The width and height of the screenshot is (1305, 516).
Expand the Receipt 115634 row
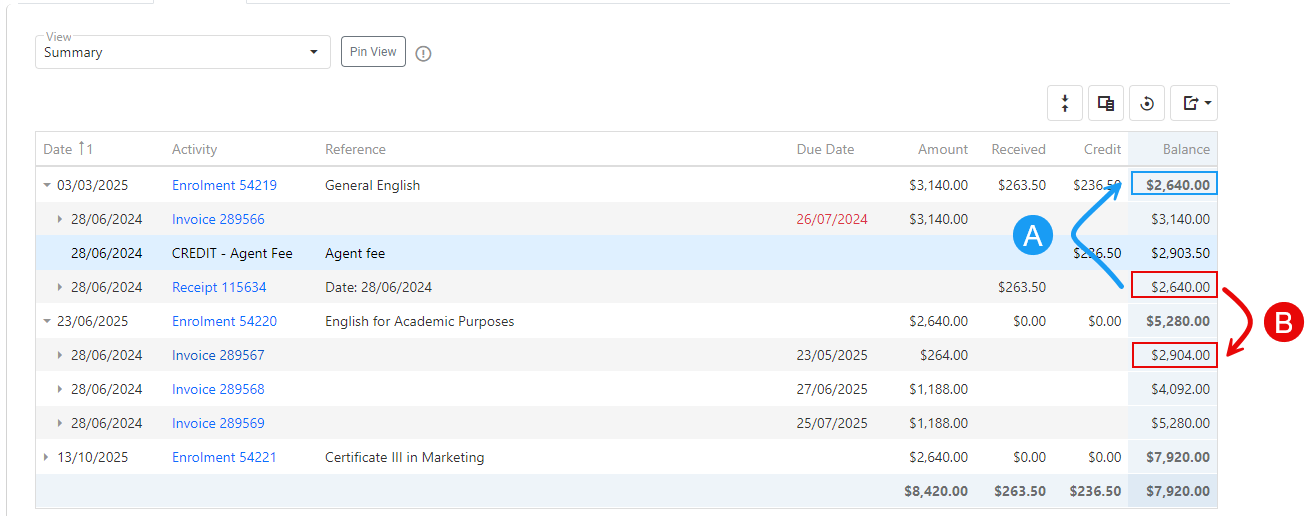pos(59,287)
